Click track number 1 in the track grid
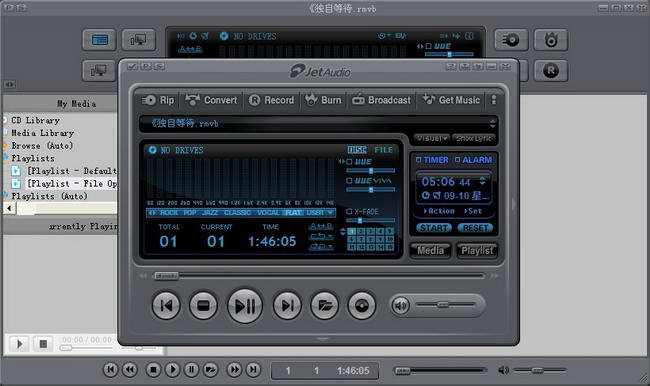 [352, 231]
